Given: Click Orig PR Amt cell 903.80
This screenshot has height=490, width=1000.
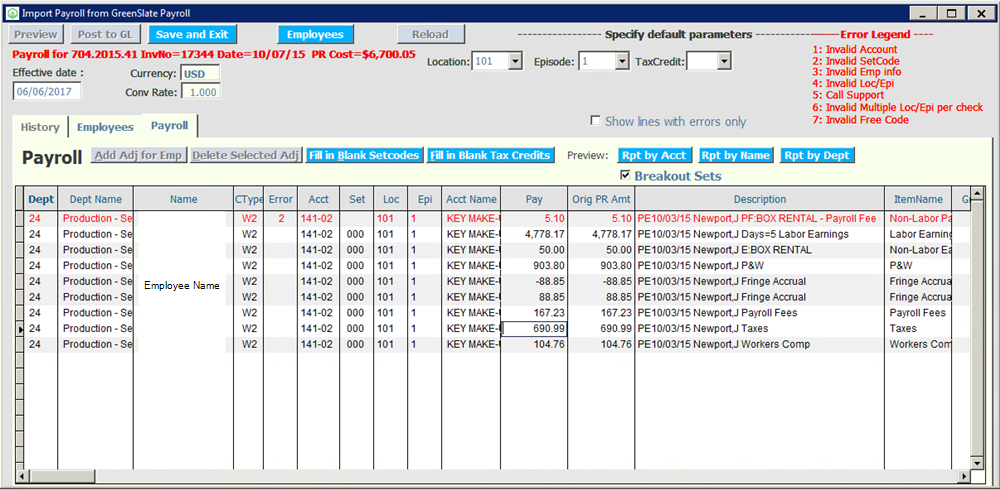Looking at the screenshot, I should (601, 265).
